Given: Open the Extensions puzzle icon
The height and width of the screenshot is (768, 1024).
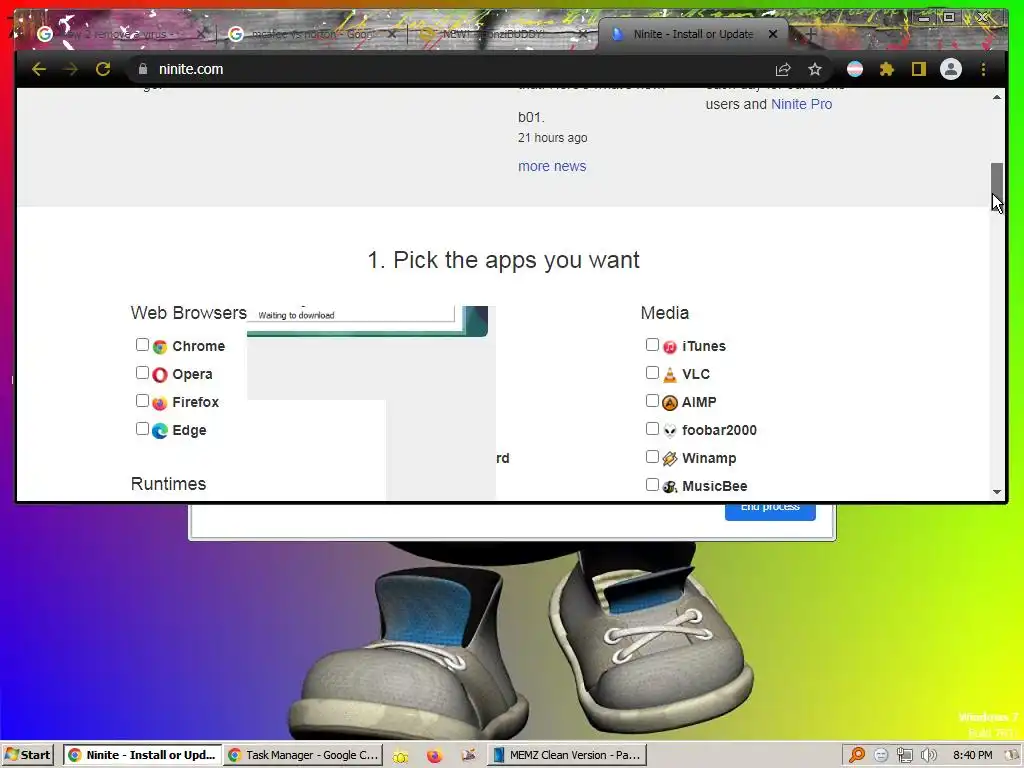Looking at the screenshot, I should pyautogui.click(x=887, y=69).
